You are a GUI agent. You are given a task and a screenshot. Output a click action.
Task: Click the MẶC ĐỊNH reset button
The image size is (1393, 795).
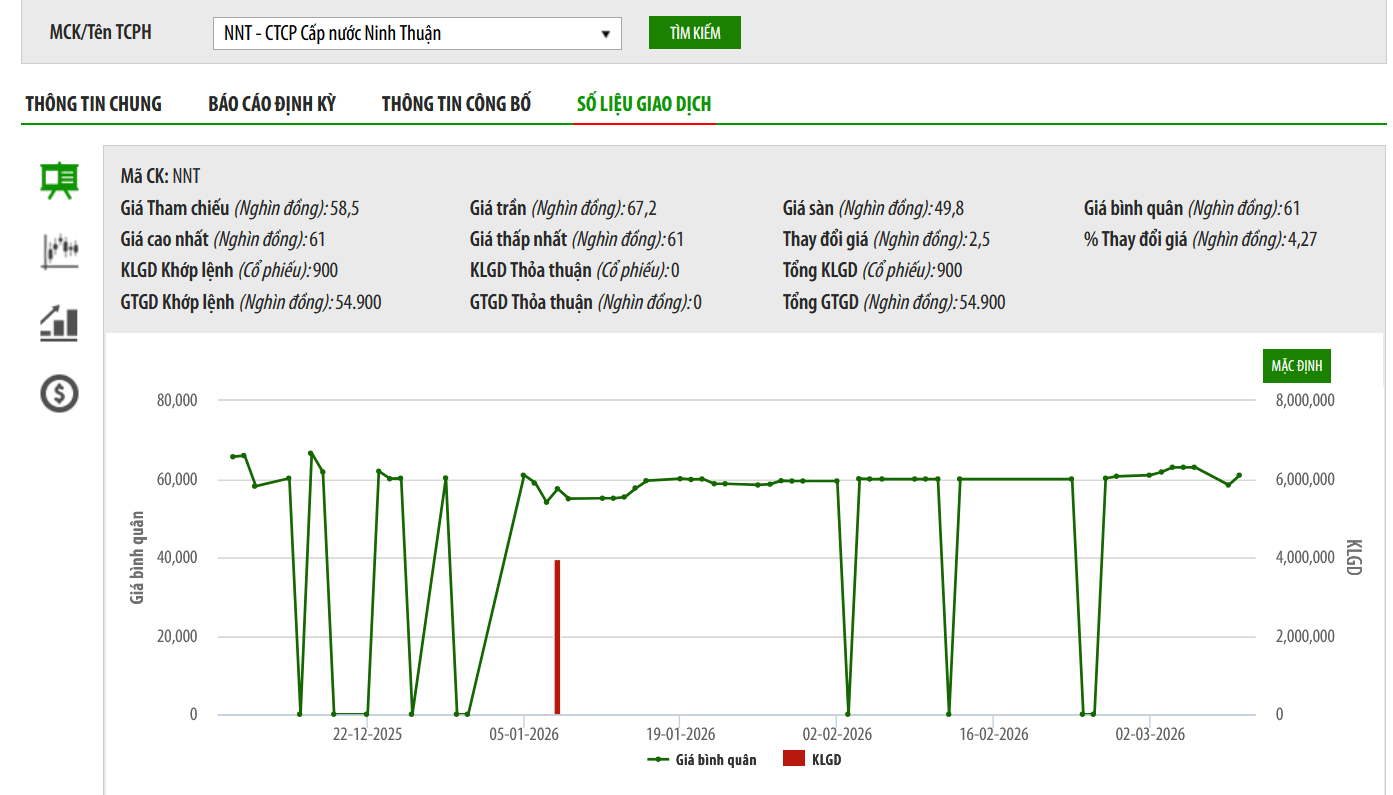(x=1296, y=366)
